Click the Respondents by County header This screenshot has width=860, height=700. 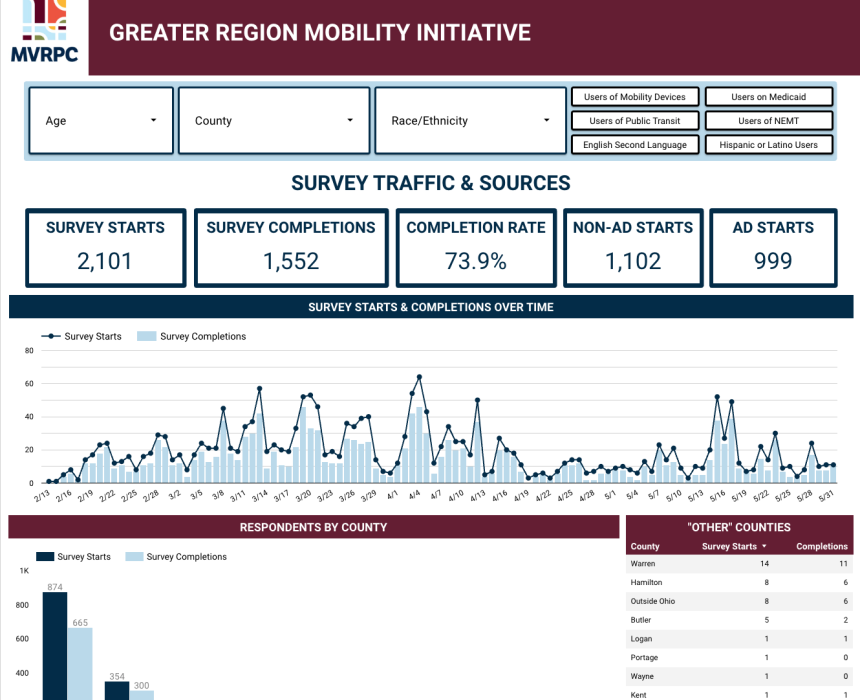313,527
